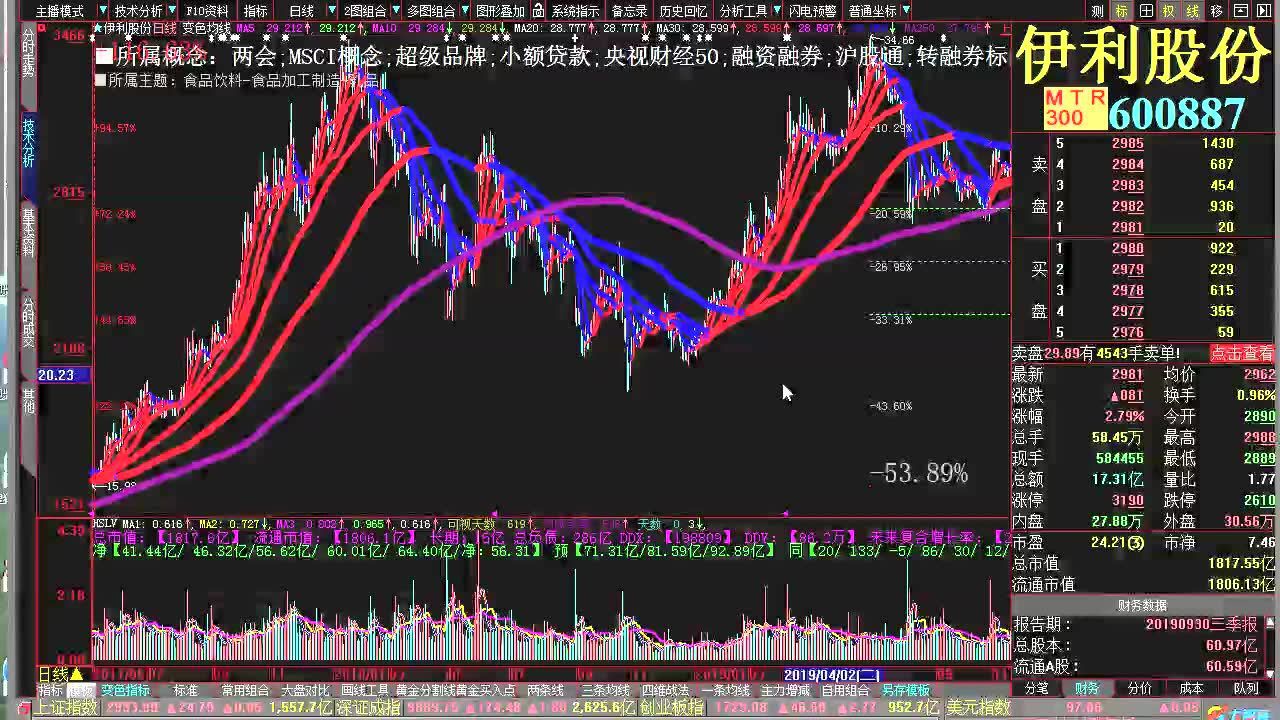Click 上证指数 in the status bar

[x=68, y=708]
